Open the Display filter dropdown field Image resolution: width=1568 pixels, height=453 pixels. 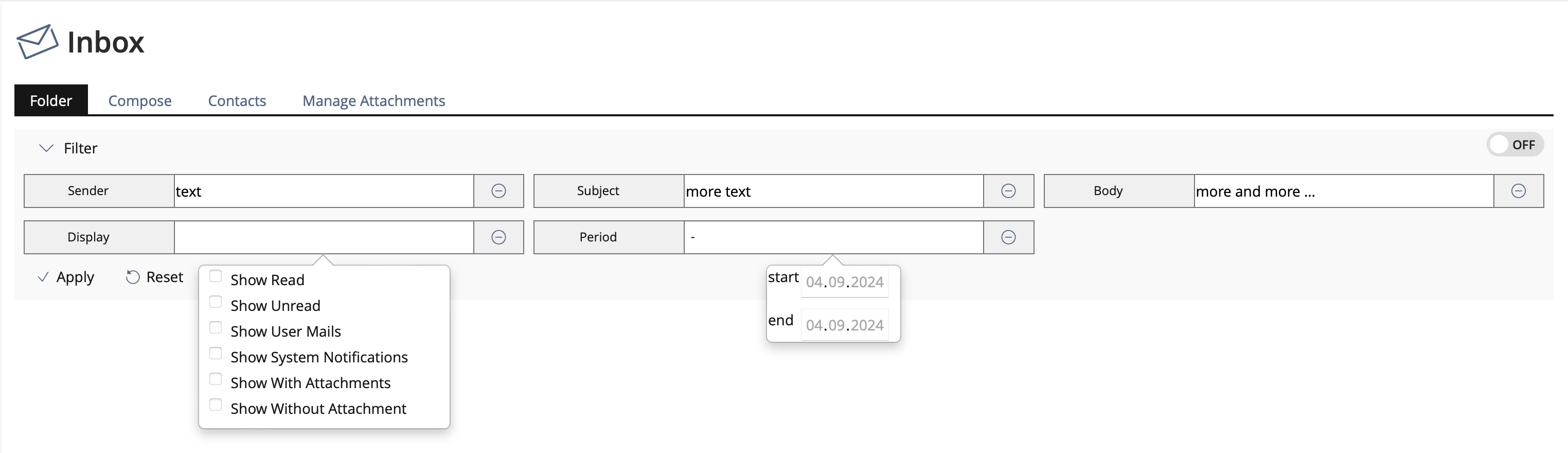tap(323, 237)
